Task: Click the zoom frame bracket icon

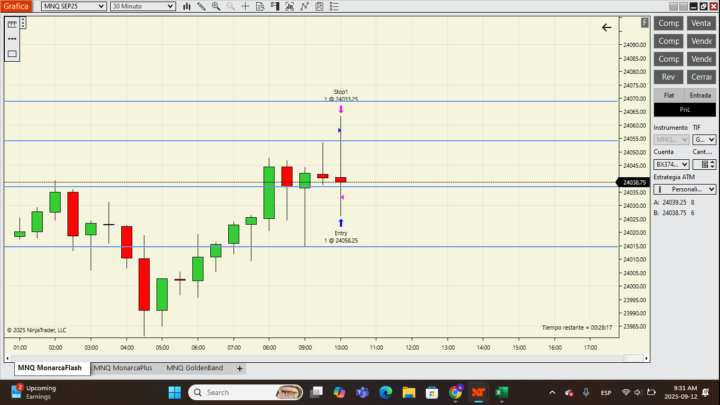Action: pyautogui.click(x=290, y=6)
